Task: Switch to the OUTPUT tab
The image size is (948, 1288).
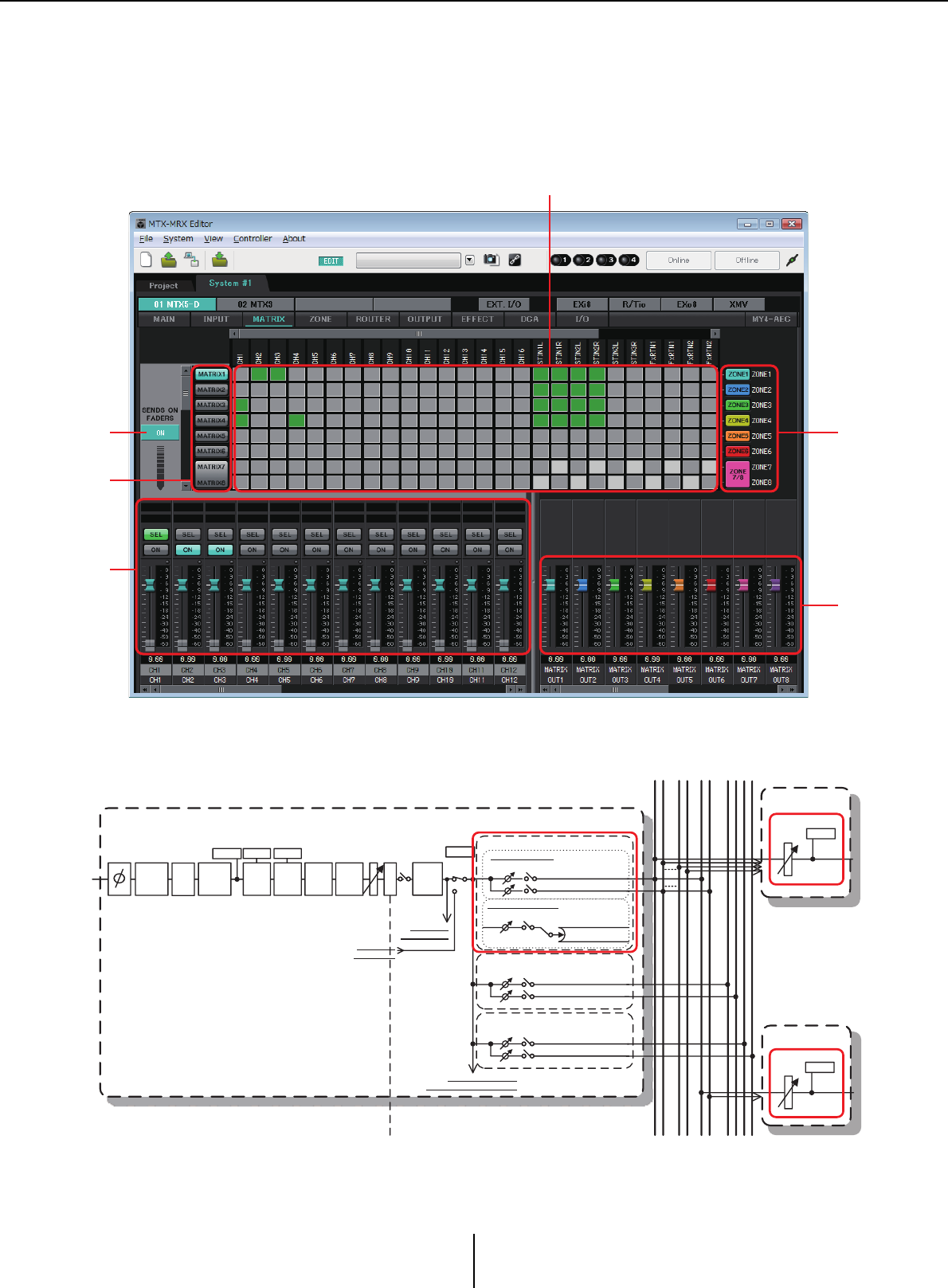Action: pyautogui.click(x=425, y=319)
